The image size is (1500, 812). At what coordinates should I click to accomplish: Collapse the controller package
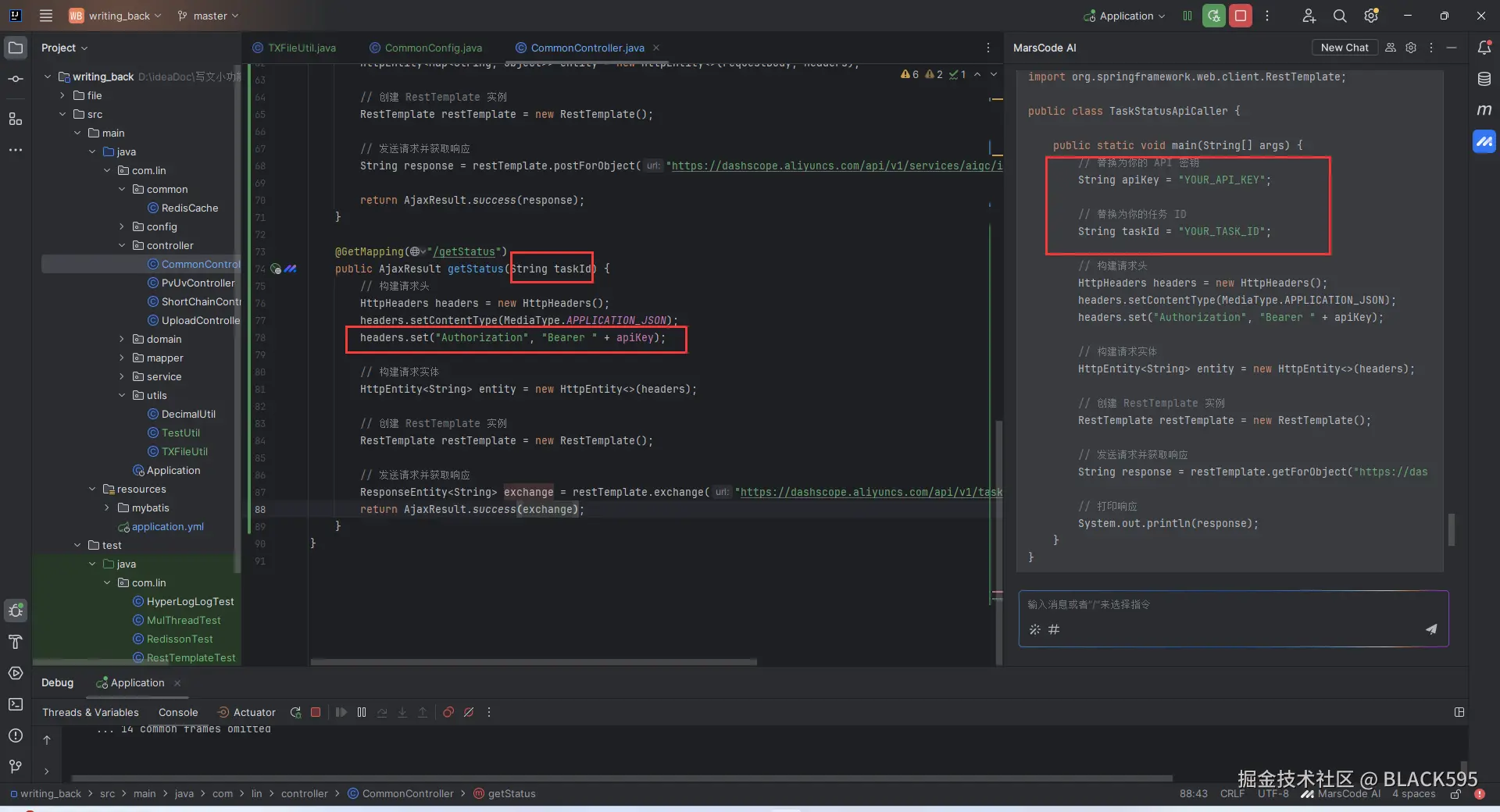pos(122,245)
